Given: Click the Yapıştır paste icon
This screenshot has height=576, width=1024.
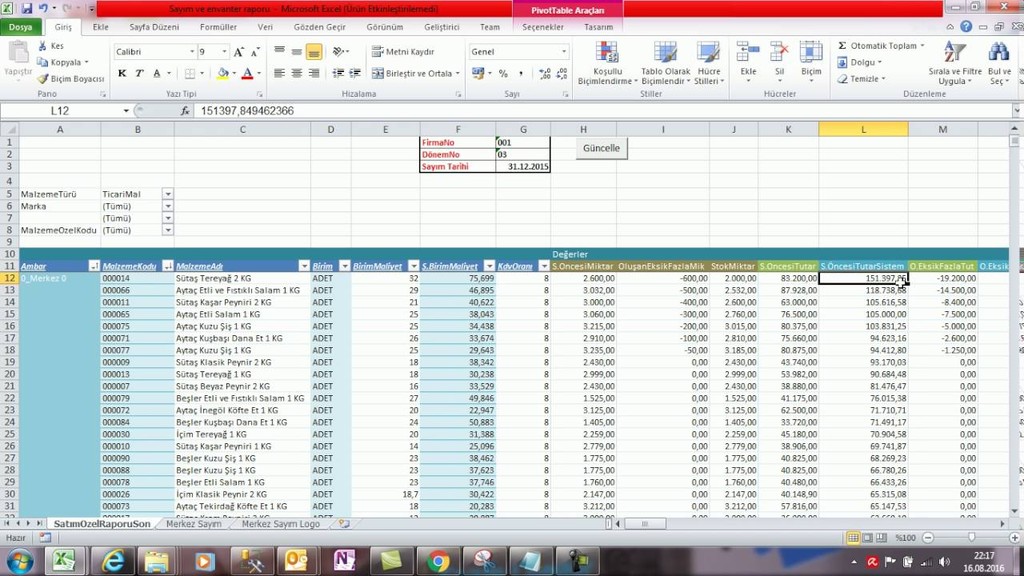Looking at the screenshot, I should click(x=18, y=52).
